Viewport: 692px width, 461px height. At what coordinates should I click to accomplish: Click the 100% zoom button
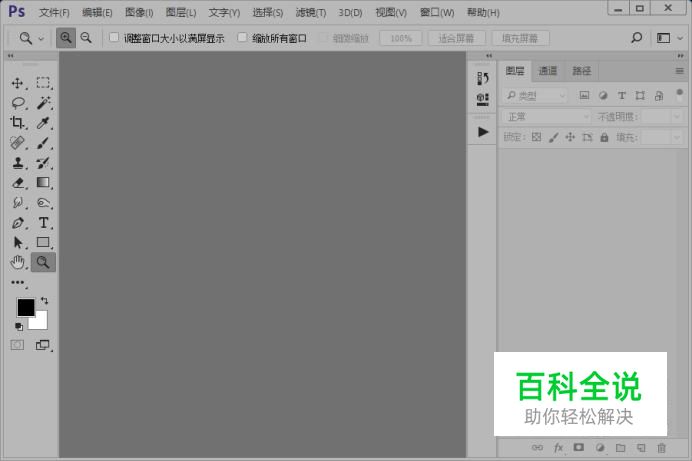pos(401,38)
